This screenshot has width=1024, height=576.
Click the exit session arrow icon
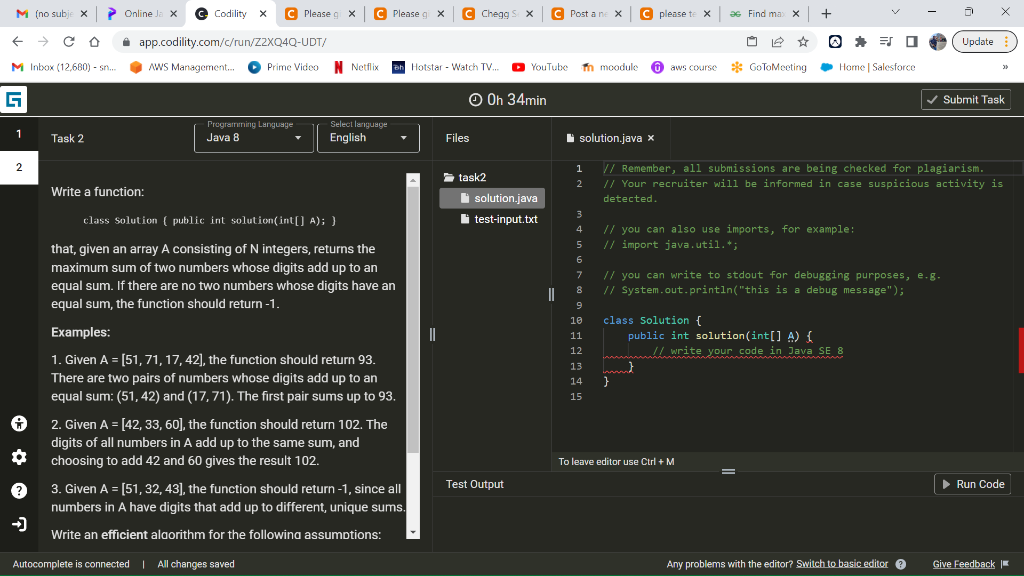pos(19,525)
